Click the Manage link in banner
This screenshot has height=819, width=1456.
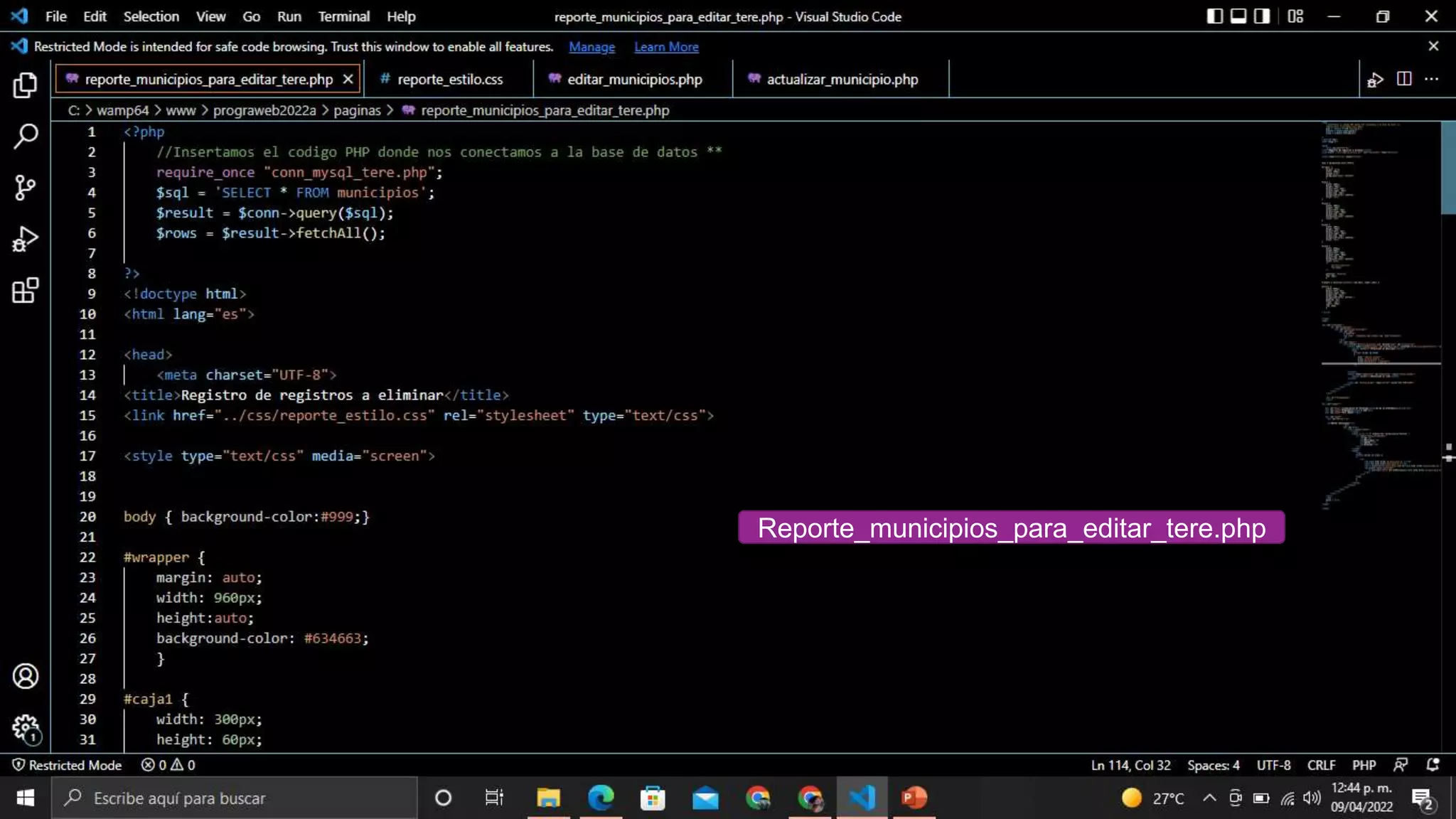(x=591, y=47)
